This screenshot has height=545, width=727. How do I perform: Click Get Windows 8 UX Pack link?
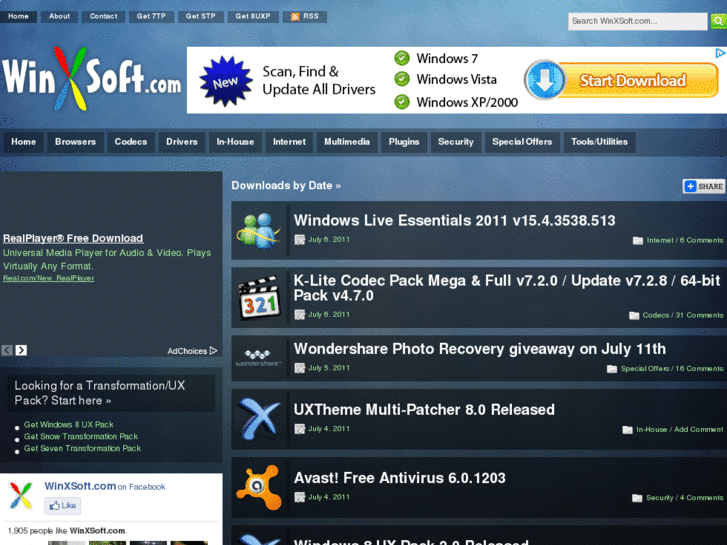point(69,424)
